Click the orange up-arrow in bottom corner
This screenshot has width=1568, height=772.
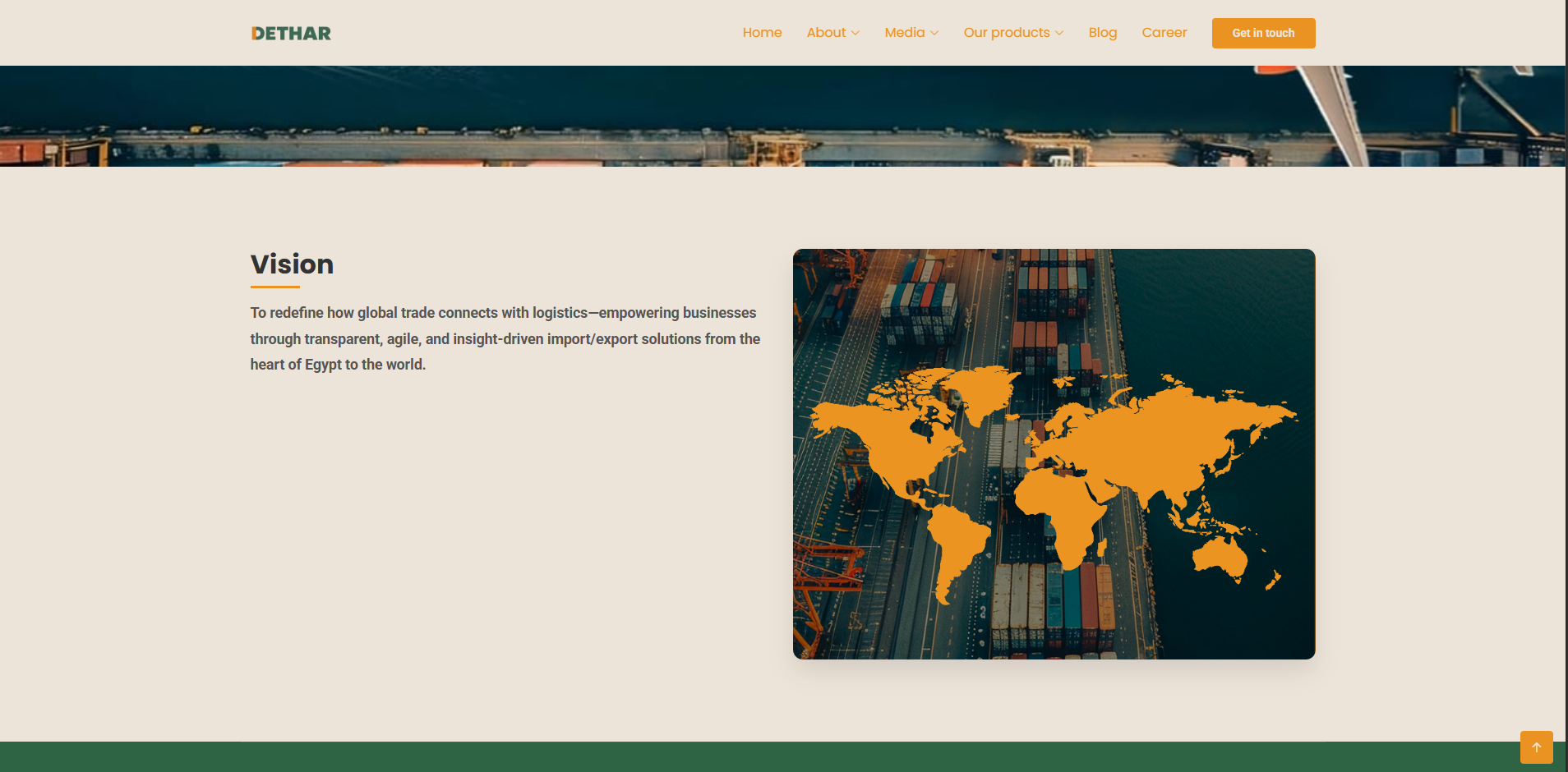click(1537, 747)
